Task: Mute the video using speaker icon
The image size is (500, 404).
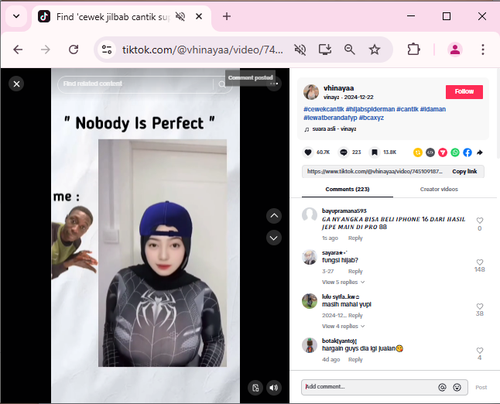Action: 274,388
